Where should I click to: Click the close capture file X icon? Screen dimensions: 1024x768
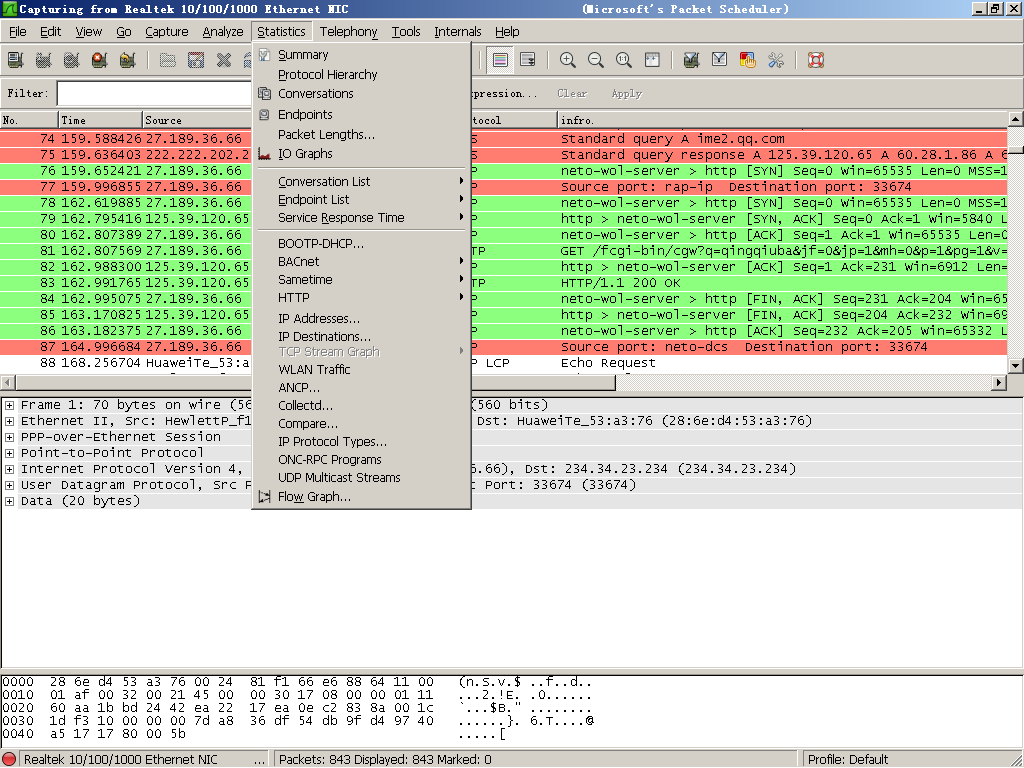click(224, 60)
